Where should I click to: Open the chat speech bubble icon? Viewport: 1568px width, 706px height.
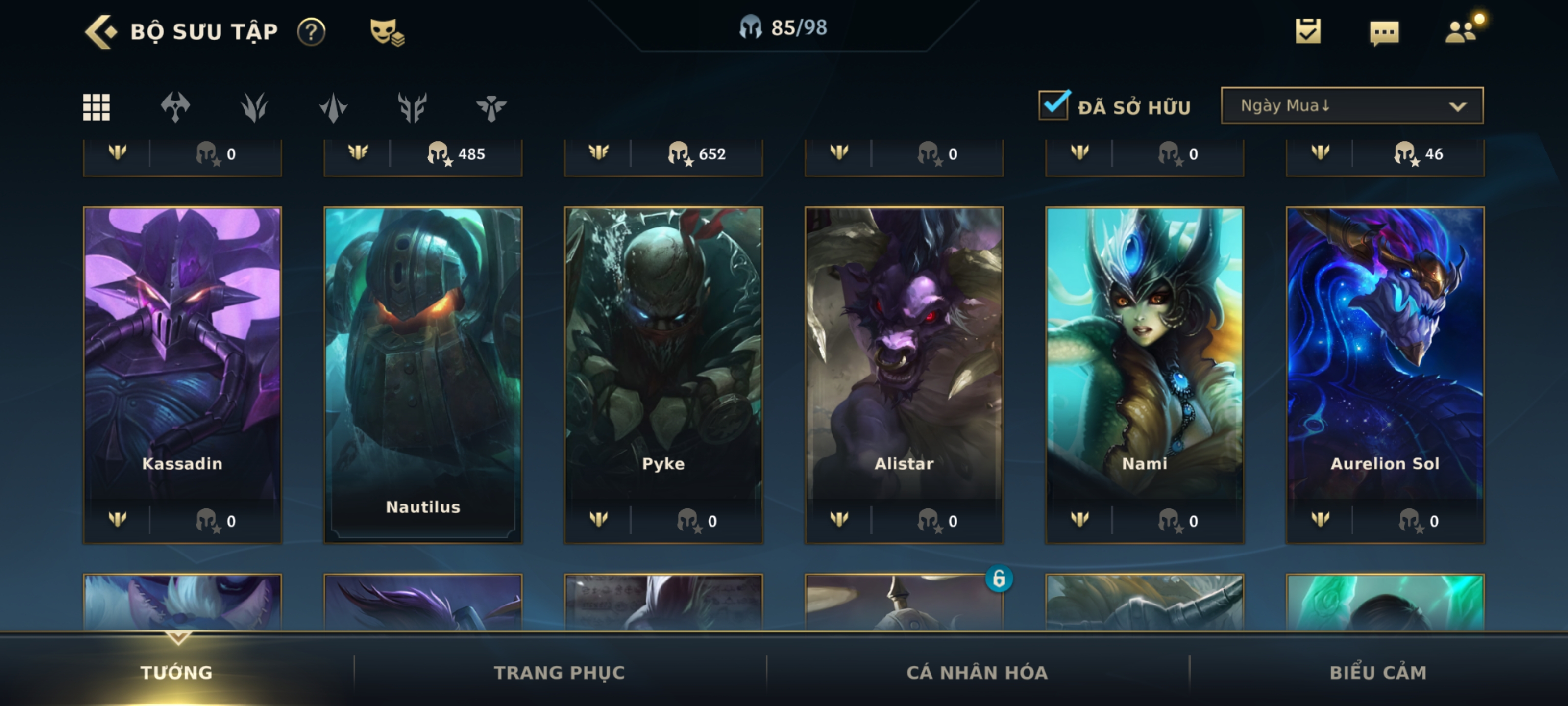point(1384,33)
